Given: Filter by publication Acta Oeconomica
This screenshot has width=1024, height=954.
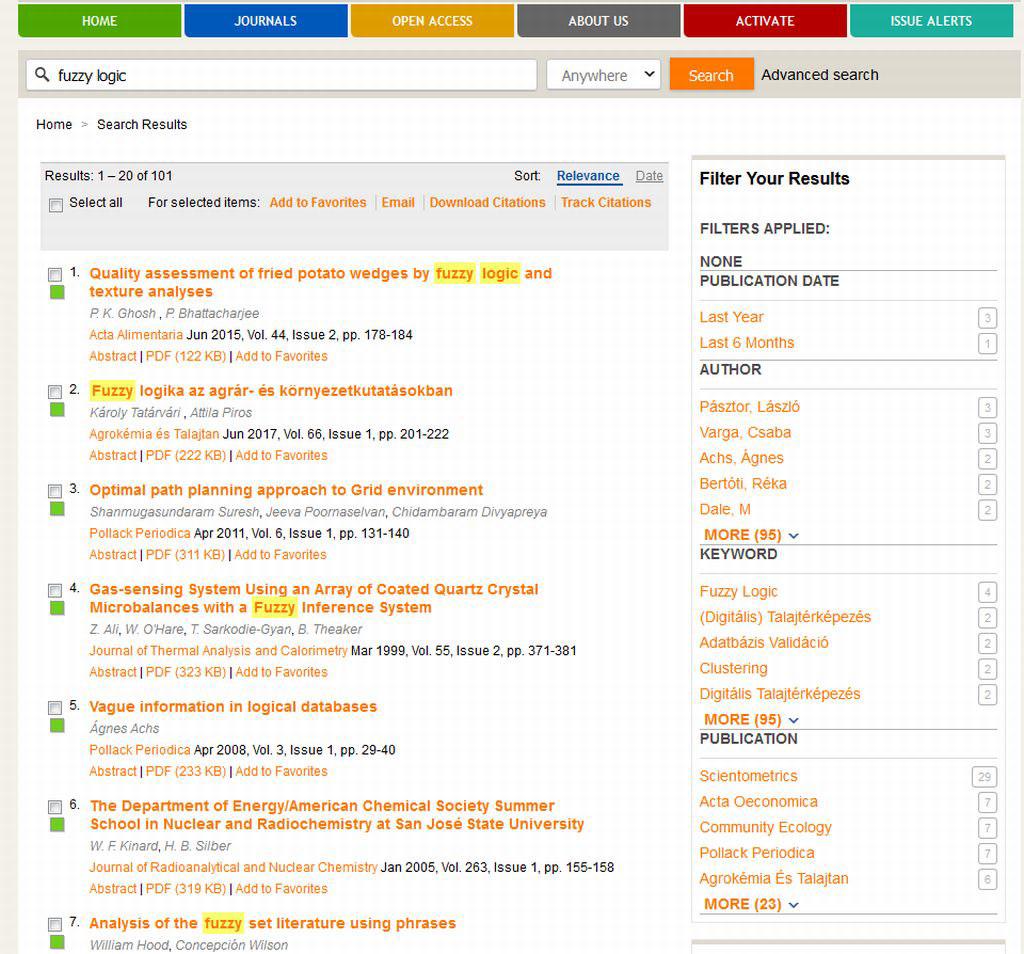Looking at the screenshot, I should pyautogui.click(x=759, y=802).
